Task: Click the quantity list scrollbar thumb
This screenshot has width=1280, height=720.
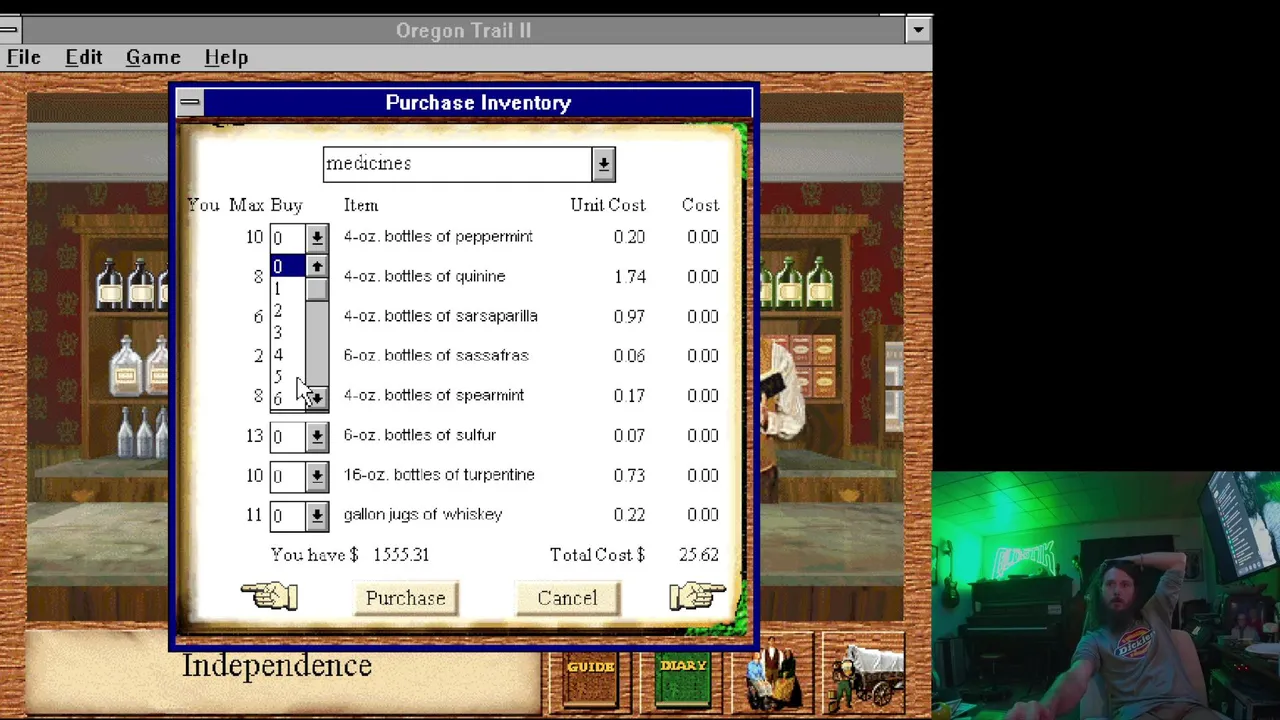Action: (316, 289)
